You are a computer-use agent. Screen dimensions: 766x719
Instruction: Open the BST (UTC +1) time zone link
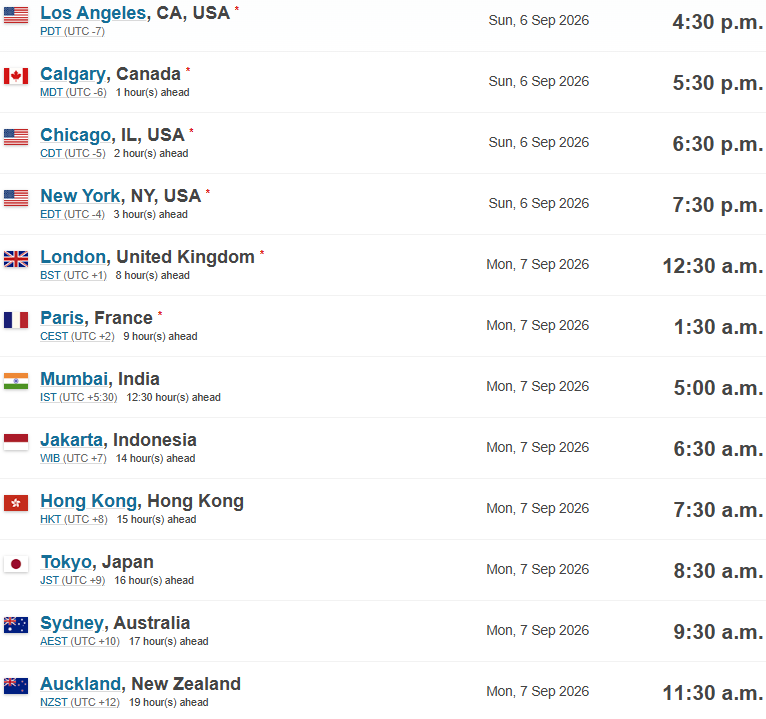pyautogui.click(x=73, y=275)
